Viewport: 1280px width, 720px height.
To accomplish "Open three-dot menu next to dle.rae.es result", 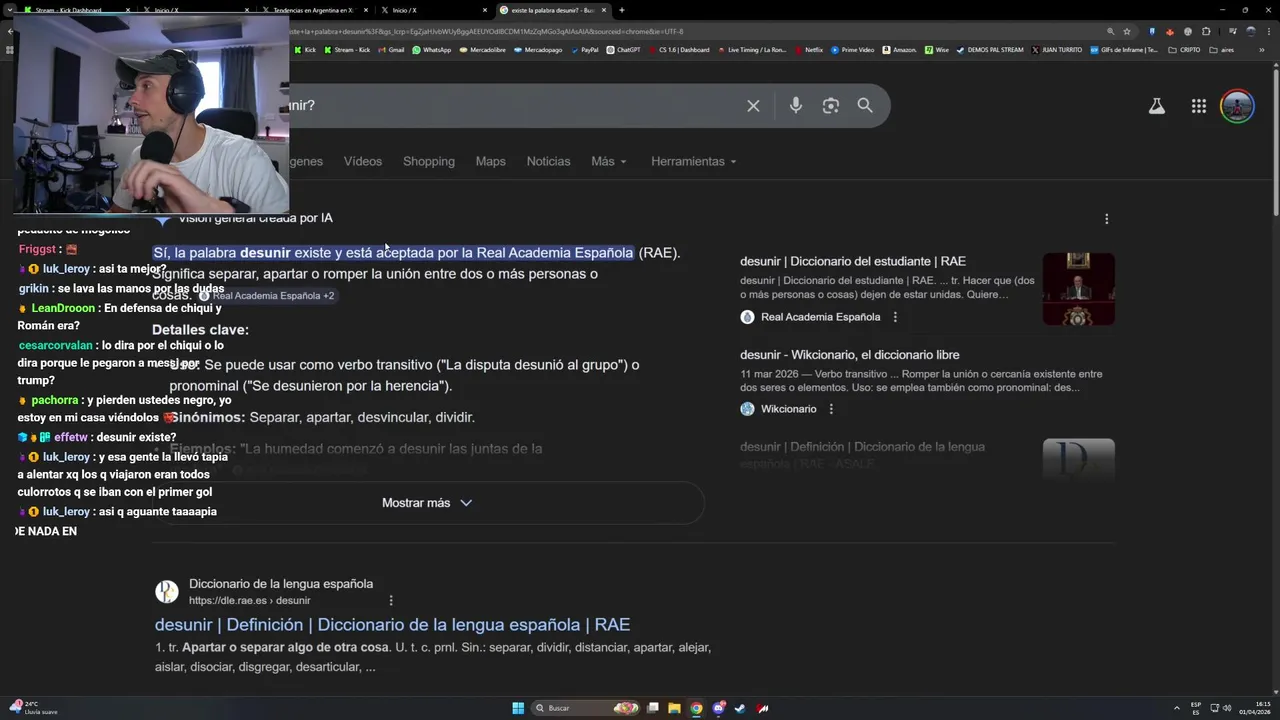I will click(391, 600).
